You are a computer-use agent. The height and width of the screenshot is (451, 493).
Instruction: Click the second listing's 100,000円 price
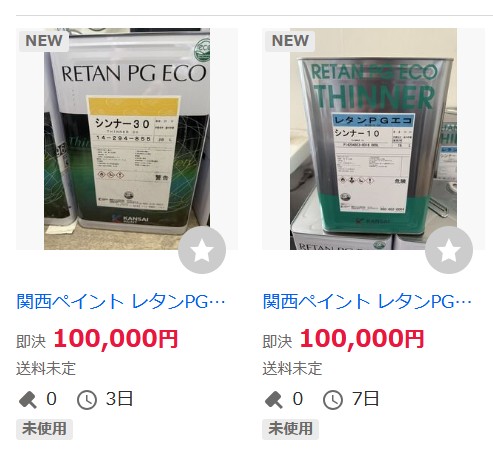(362, 339)
